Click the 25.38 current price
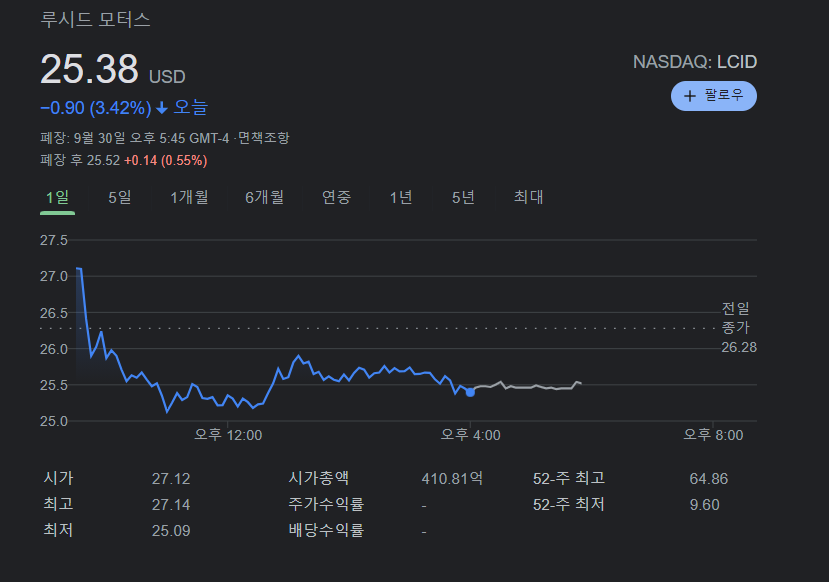829x582 pixels. point(89,69)
